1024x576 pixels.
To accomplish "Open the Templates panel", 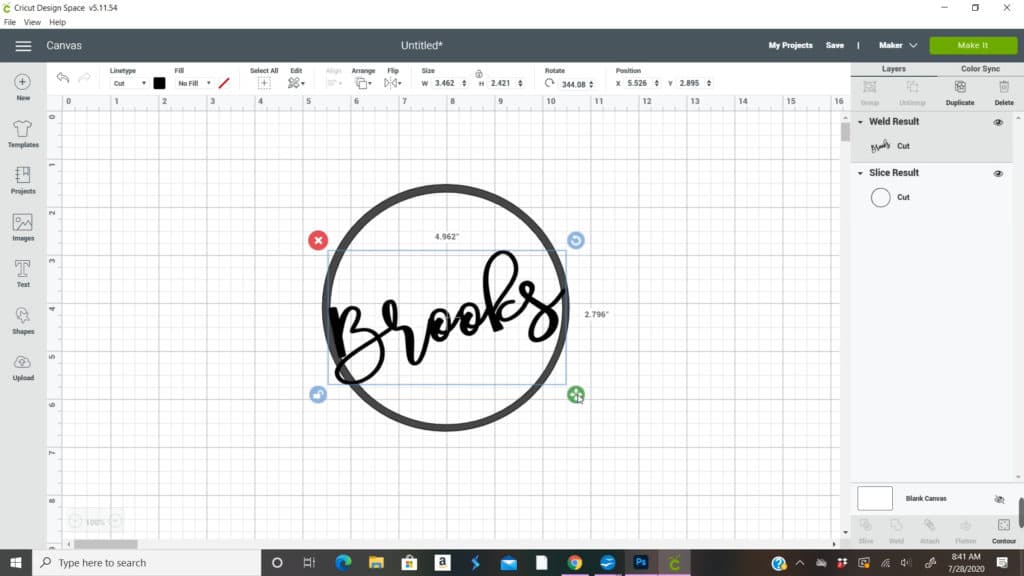I will pos(23,134).
